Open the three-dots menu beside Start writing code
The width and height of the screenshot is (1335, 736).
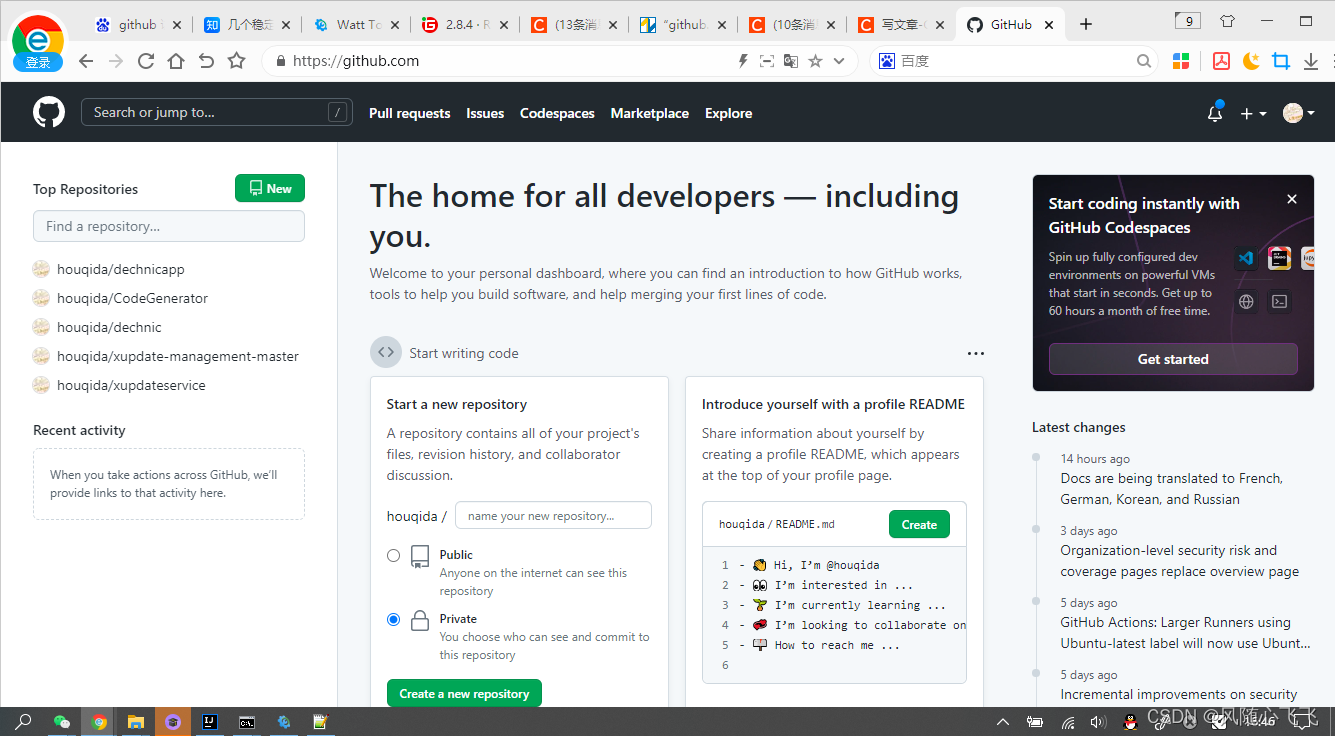click(x=976, y=353)
